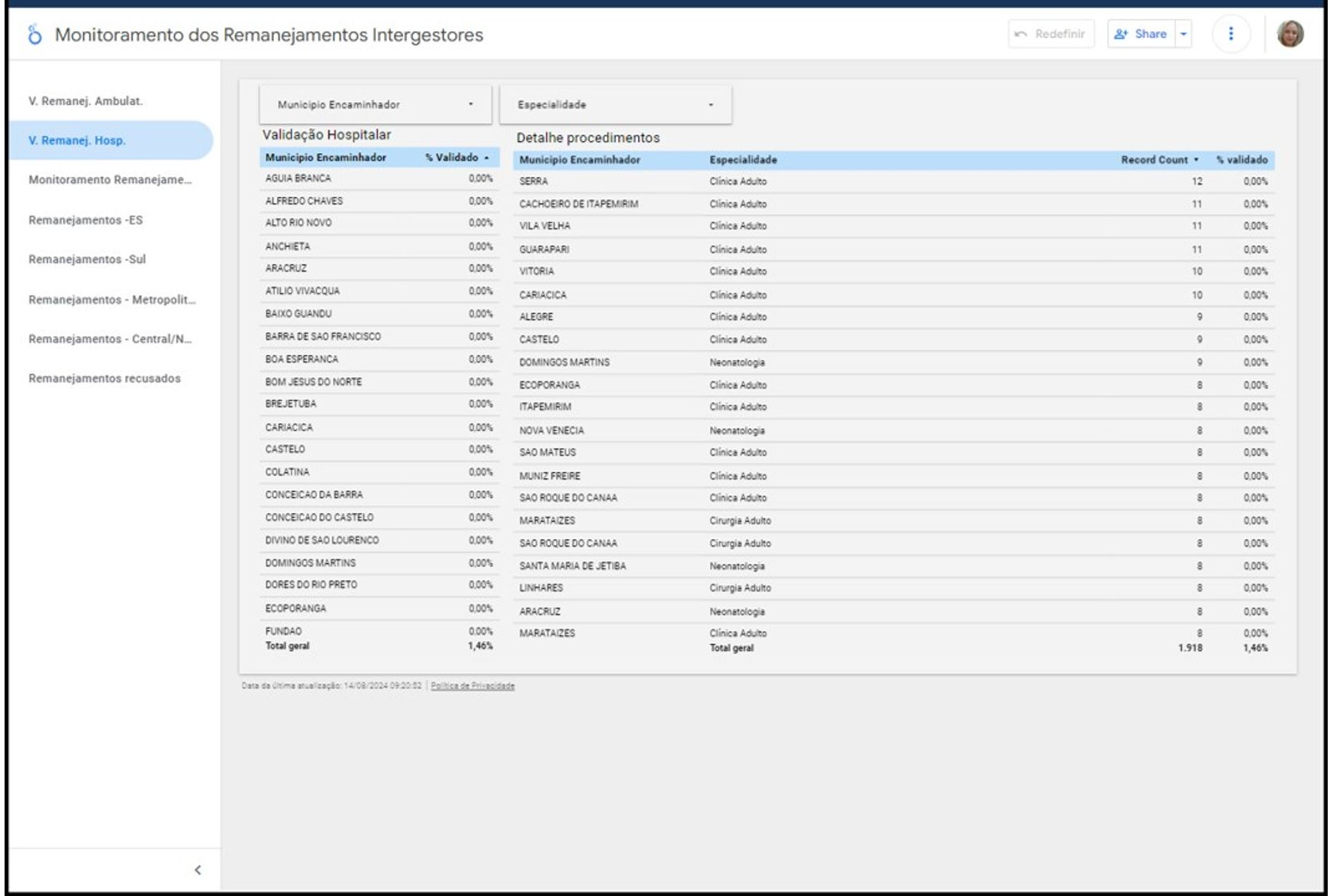
Task: Click the Redefinir reset button
Action: point(1051,34)
